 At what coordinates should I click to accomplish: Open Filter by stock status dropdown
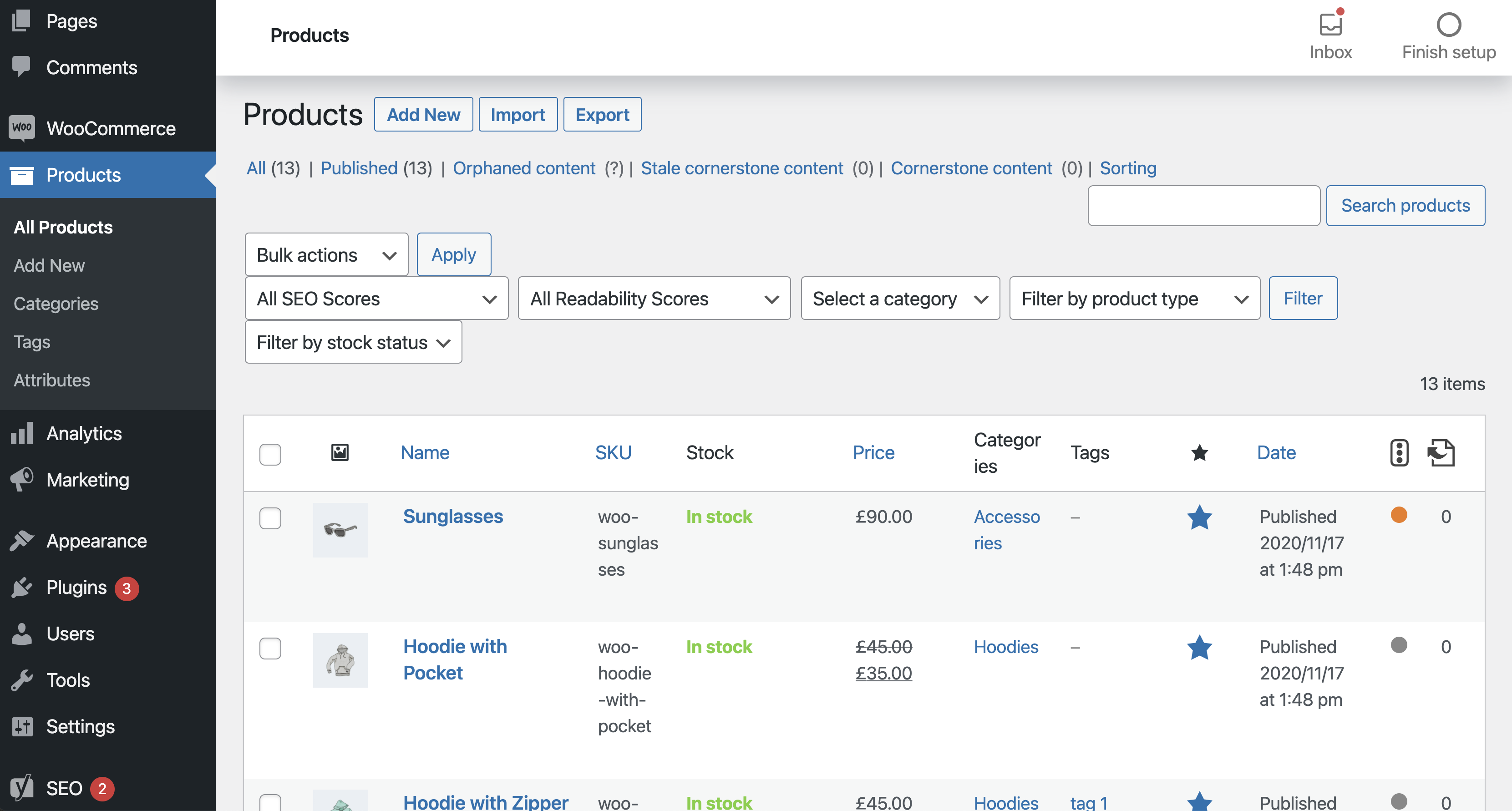(x=353, y=342)
